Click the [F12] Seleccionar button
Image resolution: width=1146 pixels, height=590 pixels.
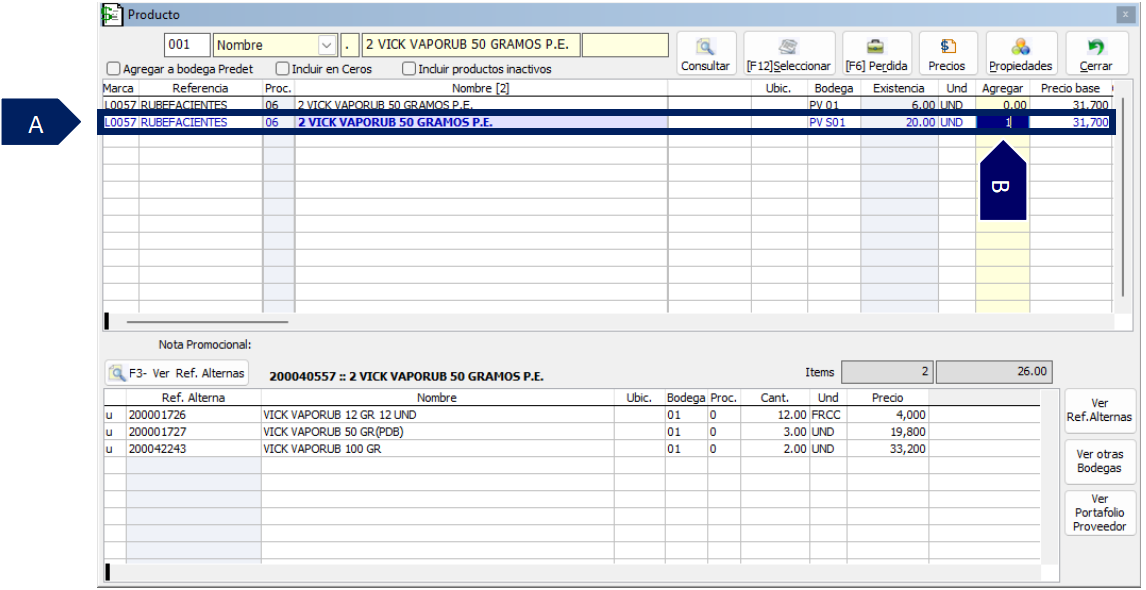coord(789,53)
